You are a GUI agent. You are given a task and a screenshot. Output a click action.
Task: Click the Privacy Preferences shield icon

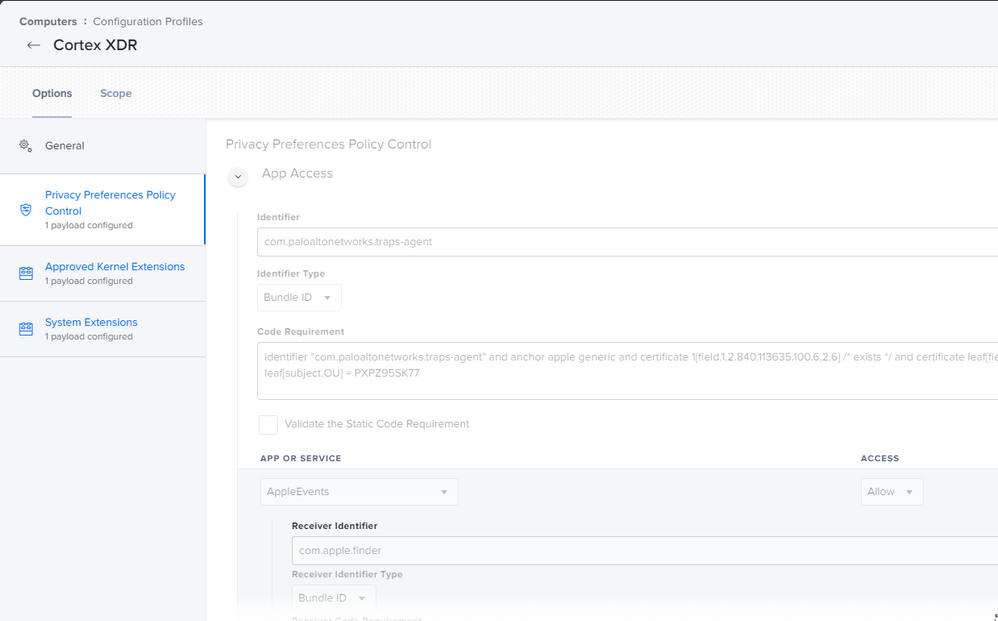point(25,209)
